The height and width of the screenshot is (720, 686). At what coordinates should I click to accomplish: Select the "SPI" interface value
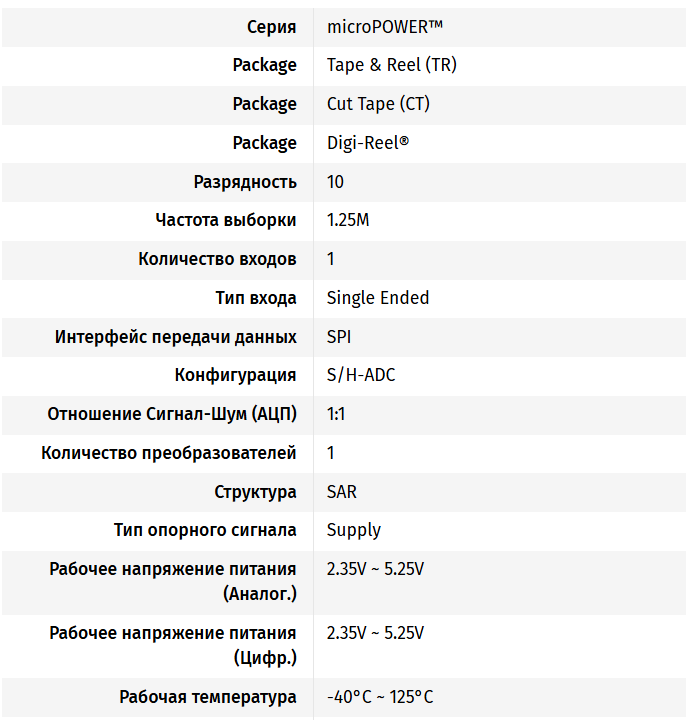339,337
